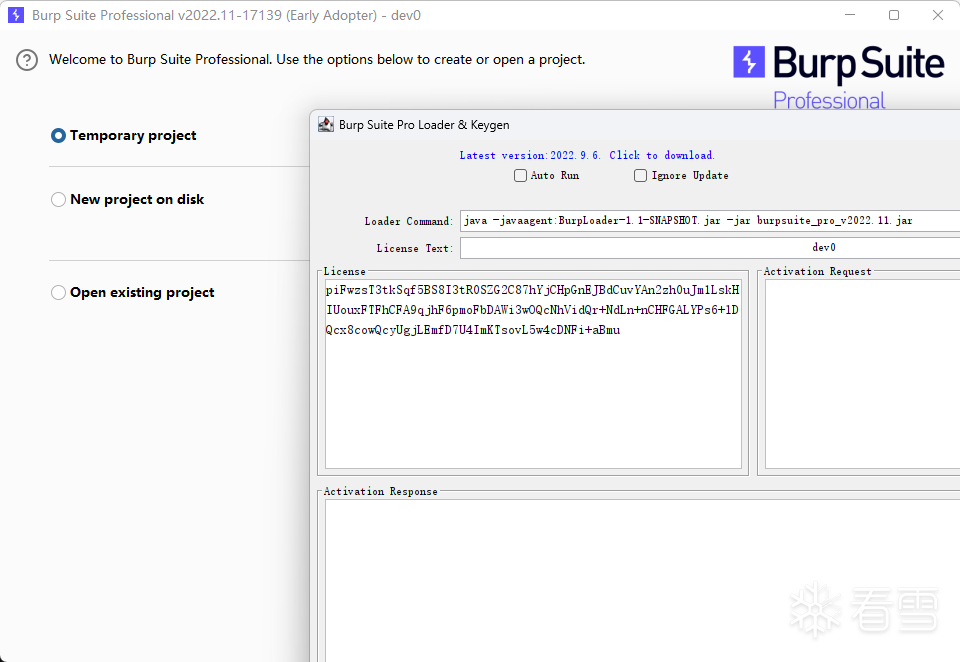Open the latest version download link
960x662 pixels.
(x=587, y=156)
